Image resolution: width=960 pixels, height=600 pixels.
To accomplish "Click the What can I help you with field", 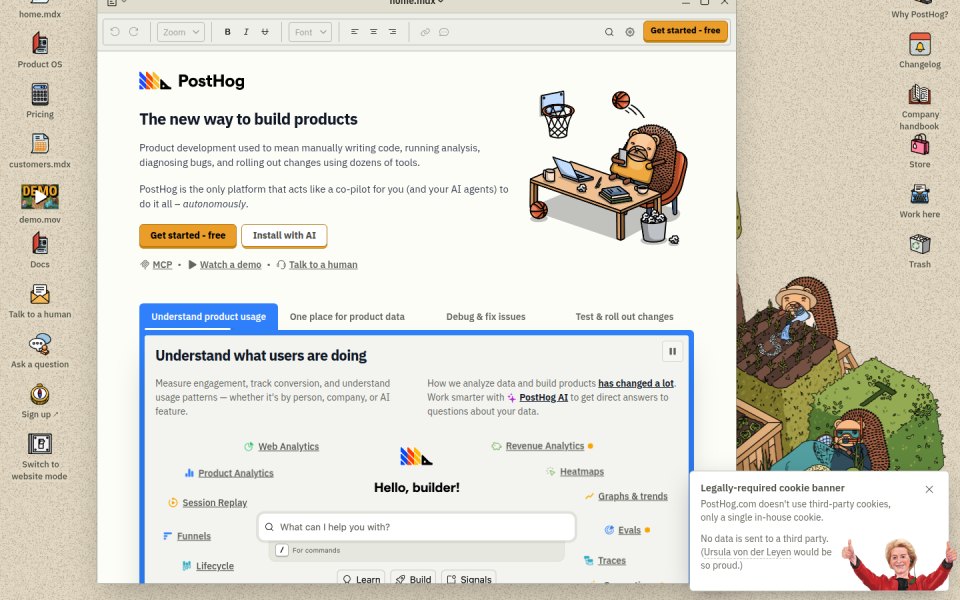I will point(416,527).
